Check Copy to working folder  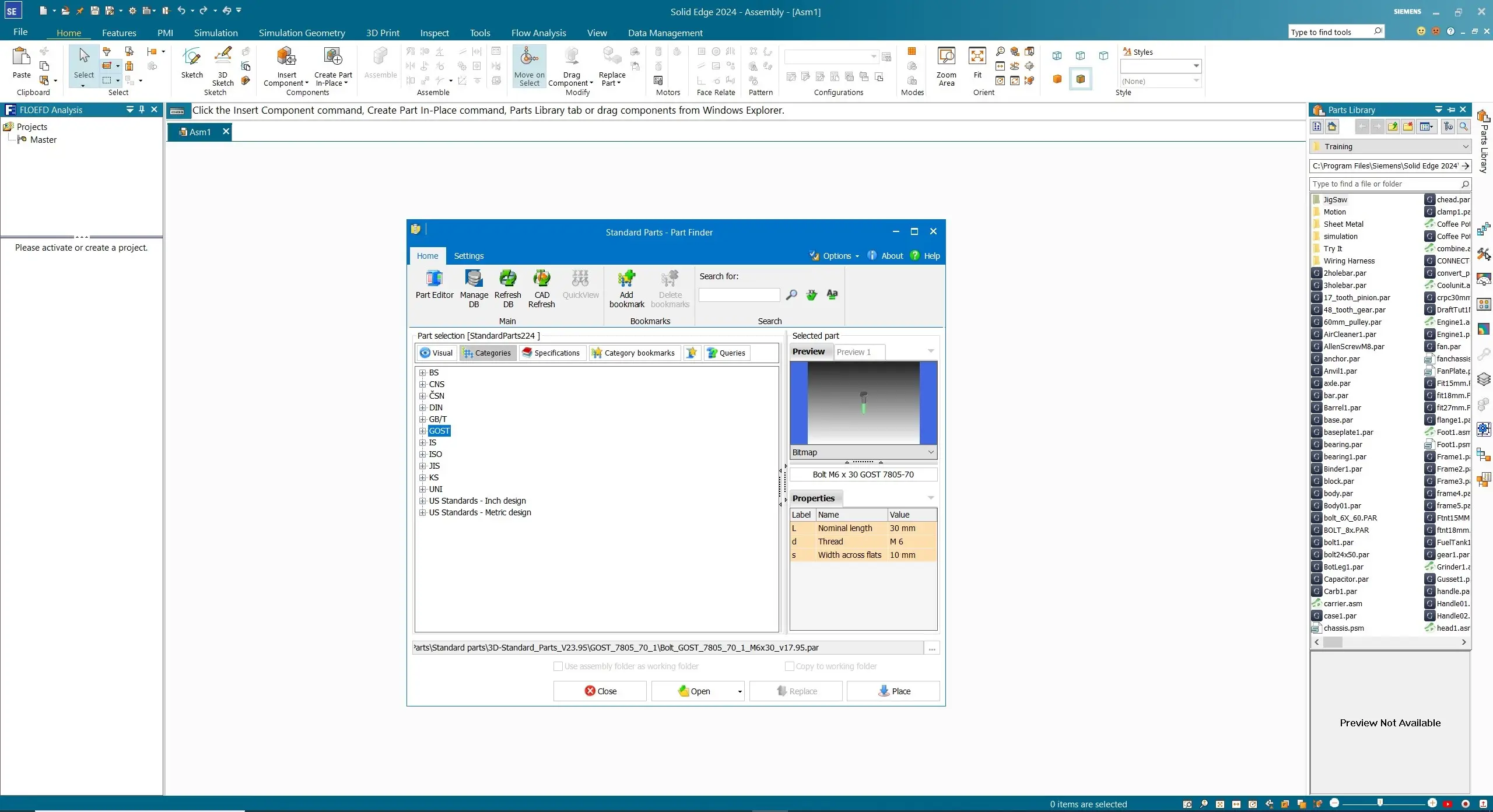point(789,666)
